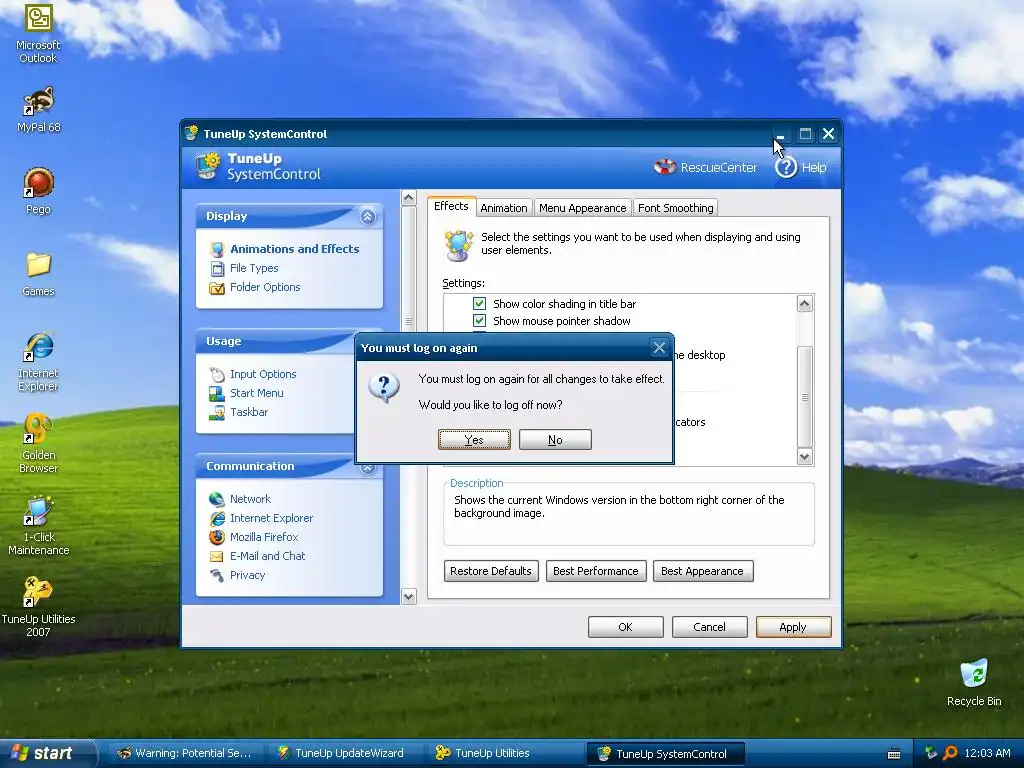The width and height of the screenshot is (1024, 768).
Task: Click the keyboard icon in taskbar tray
Action: click(x=894, y=754)
